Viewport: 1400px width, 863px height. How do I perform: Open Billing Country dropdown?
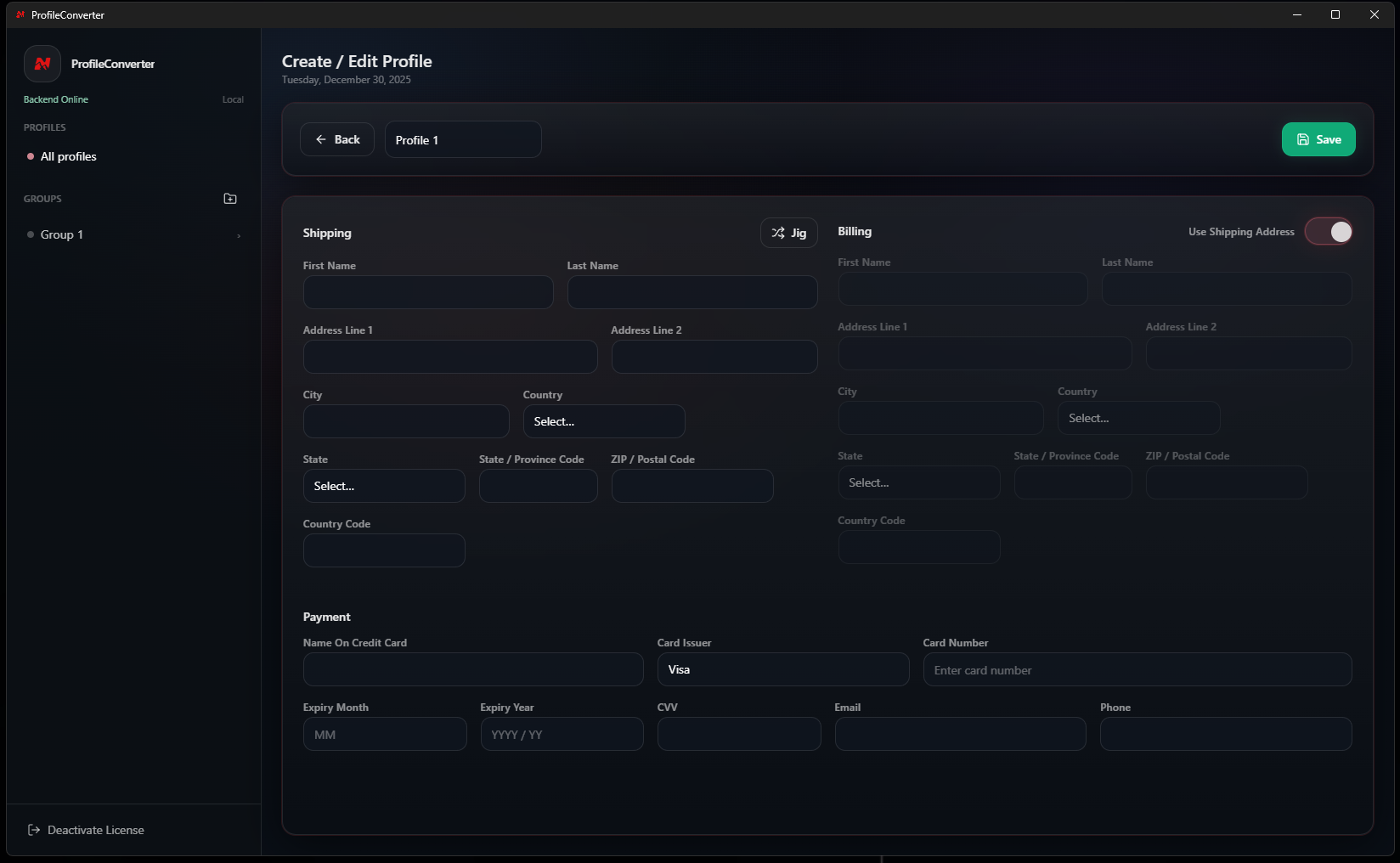[1139, 418]
